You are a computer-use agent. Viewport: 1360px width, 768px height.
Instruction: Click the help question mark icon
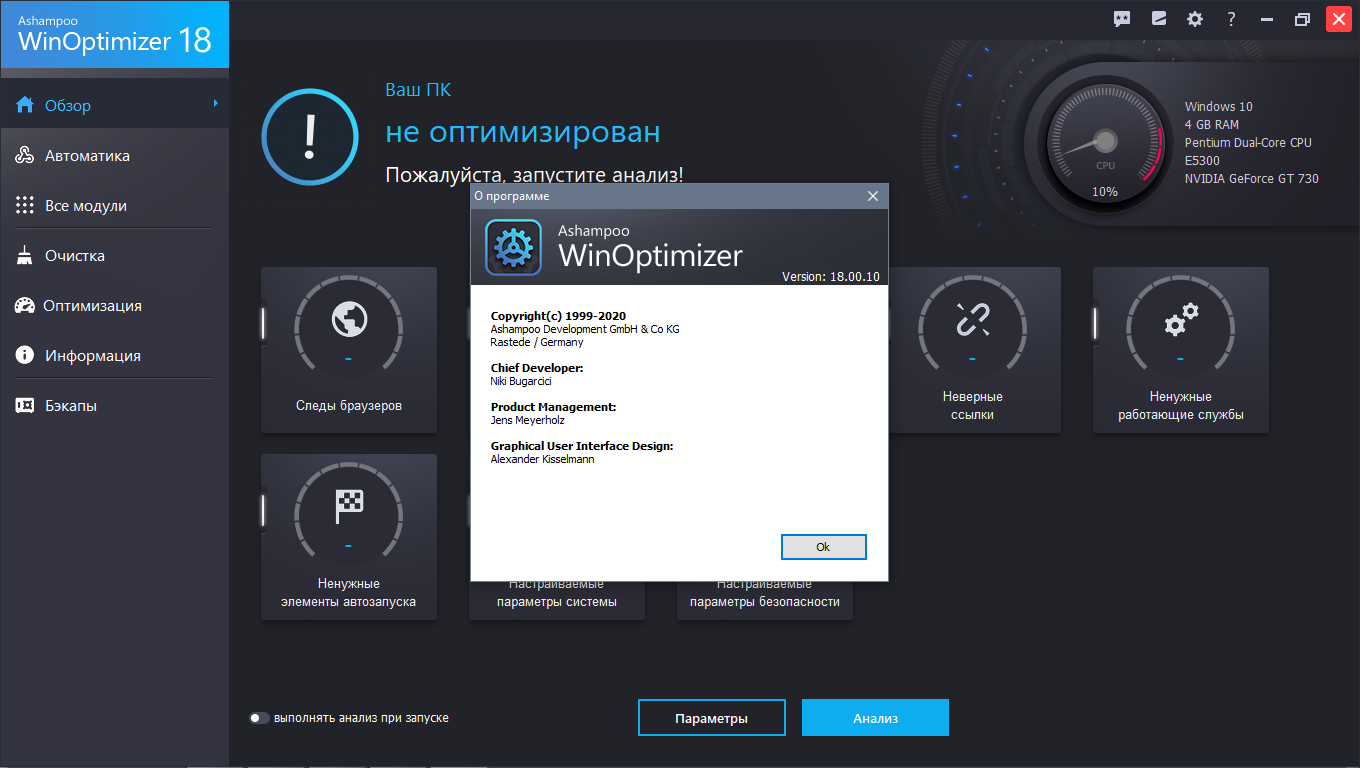[x=1232, y=19]
